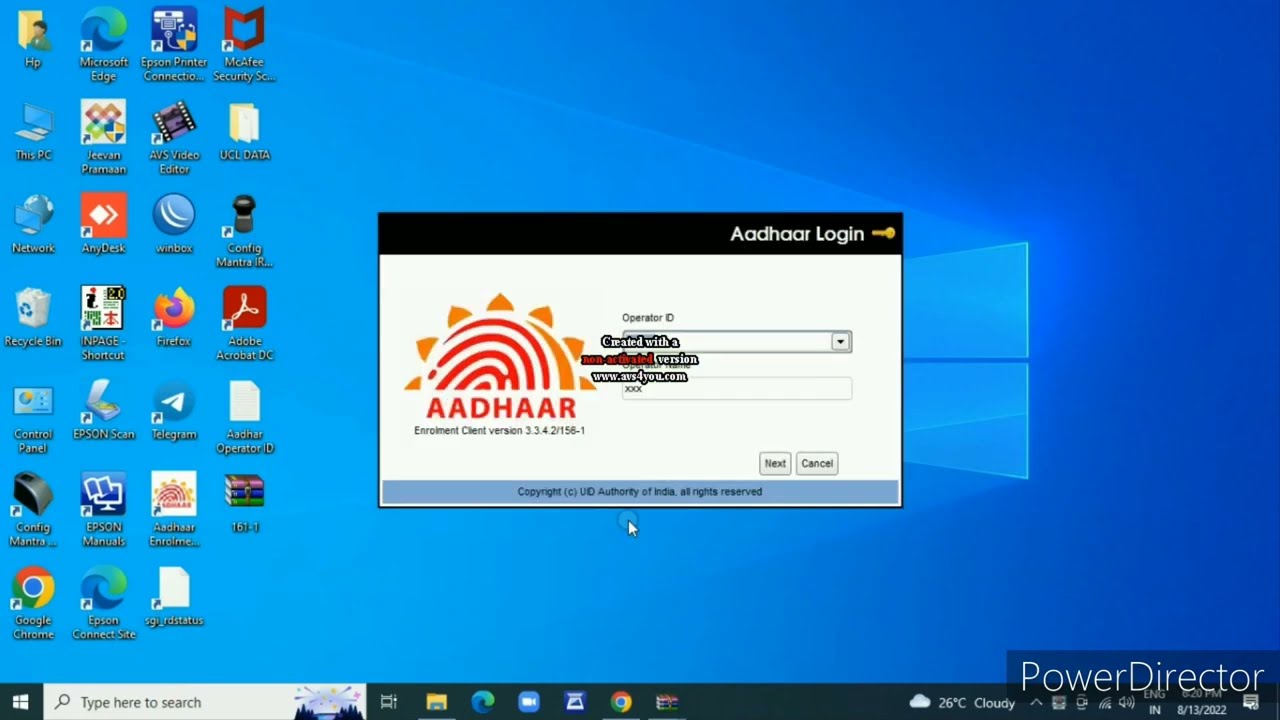Image resolution: width=1280 pixels, height=720 pixels.
Task: Open Microsoft Edge desktop shortcut
Action: tap(104, 45)
